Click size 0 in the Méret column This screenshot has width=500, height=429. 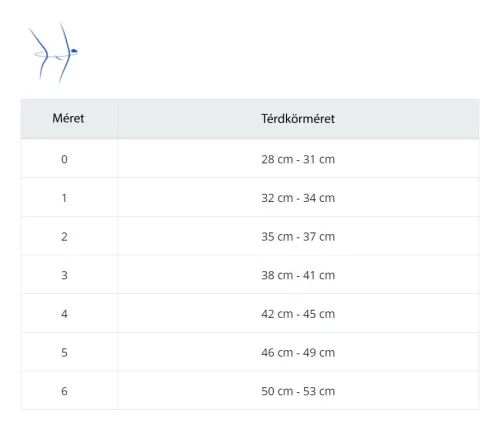click(64, 159)
